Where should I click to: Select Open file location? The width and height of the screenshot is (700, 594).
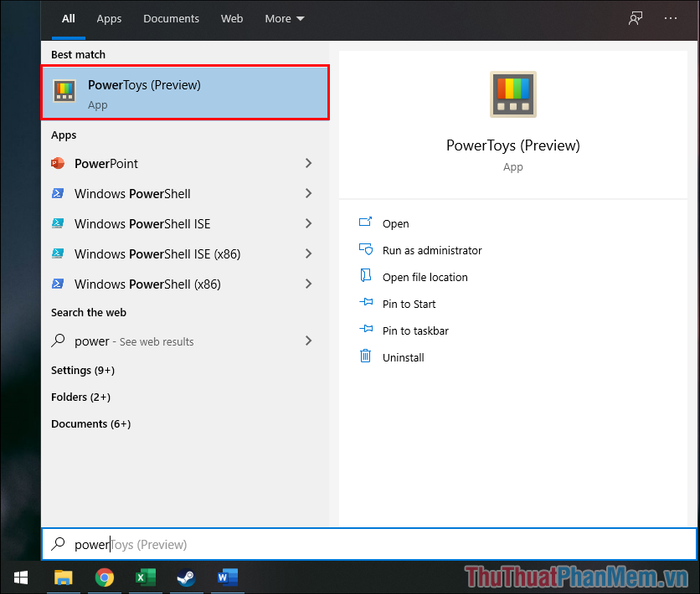pyautogui.click(x=425, y=277)
